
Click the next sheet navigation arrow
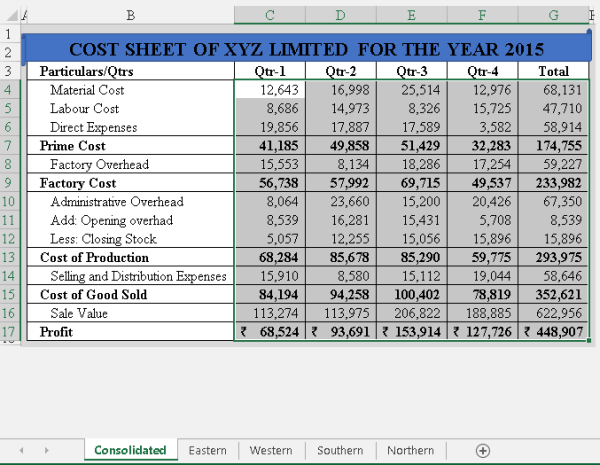pos(48,451)
